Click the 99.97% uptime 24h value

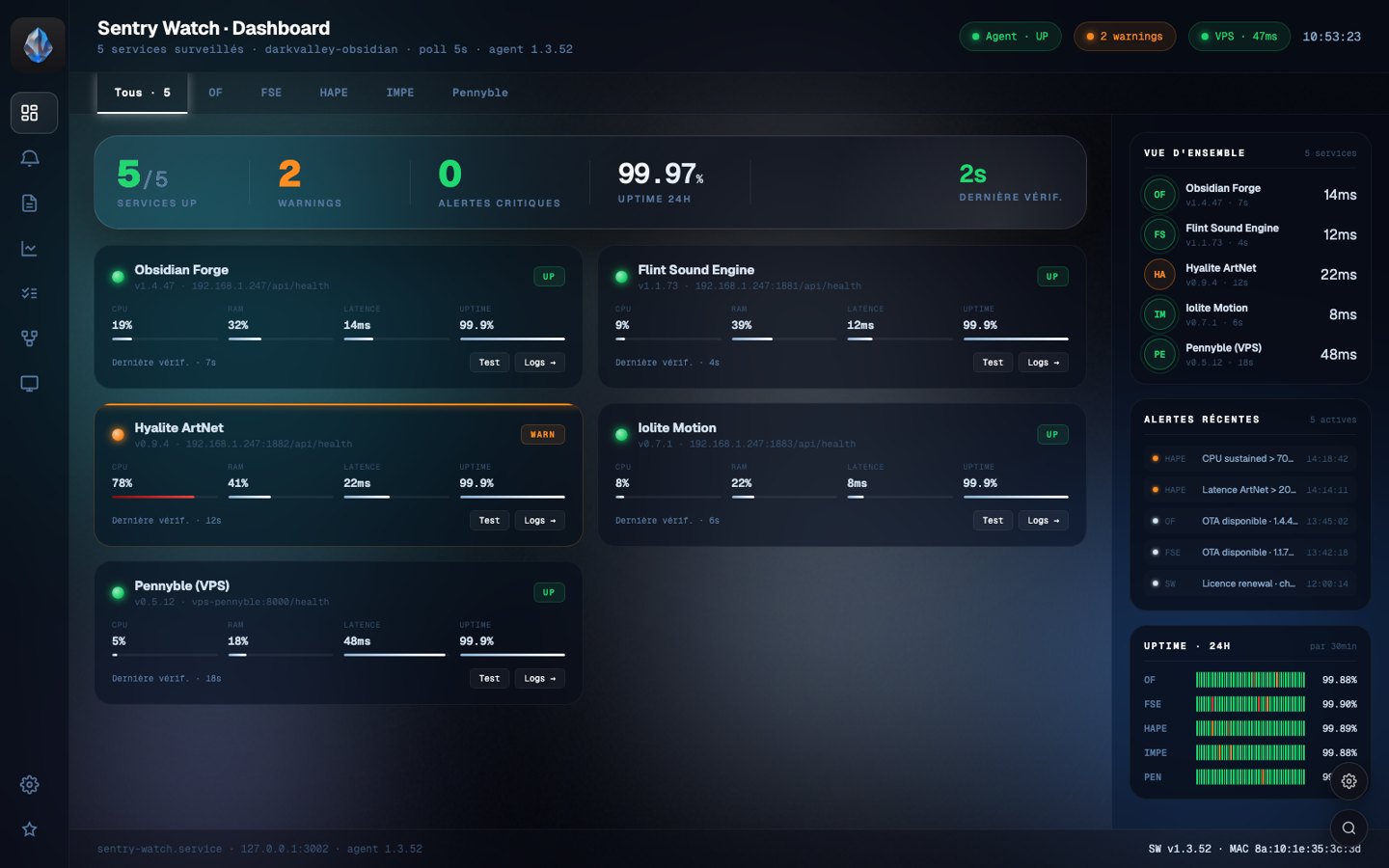click(661, 174)
